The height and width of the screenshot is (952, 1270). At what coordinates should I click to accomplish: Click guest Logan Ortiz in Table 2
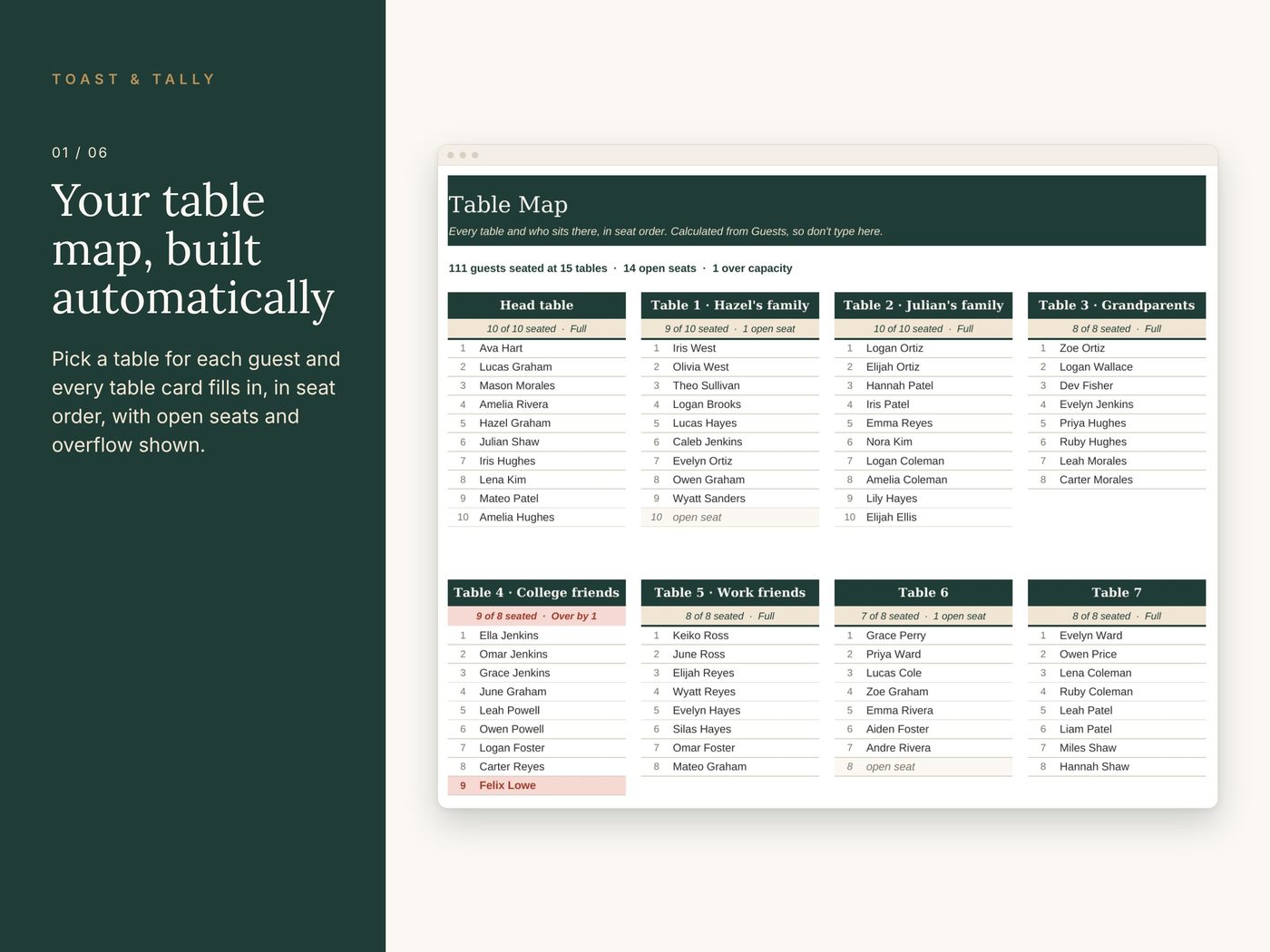click(x=923, y=348)
